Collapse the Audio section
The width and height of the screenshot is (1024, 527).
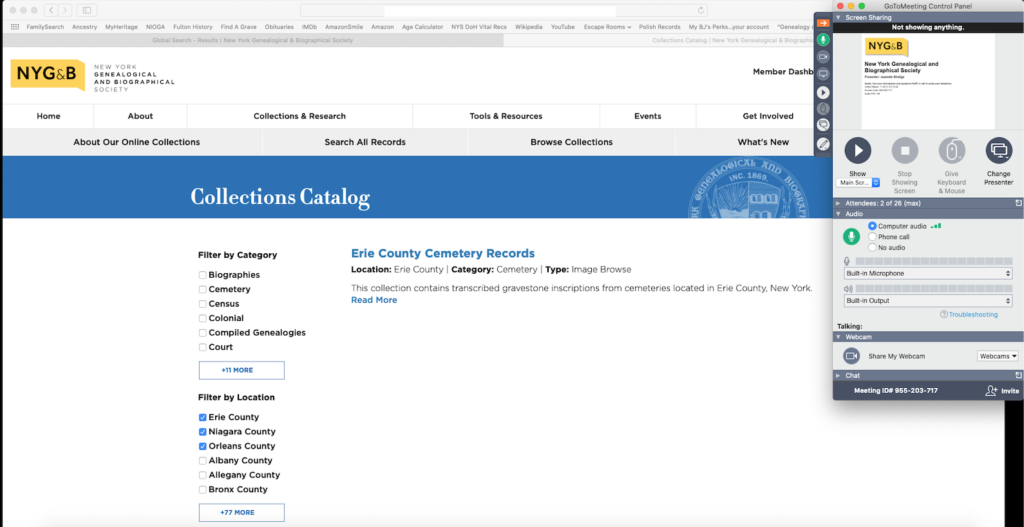[x=839, y=214]
